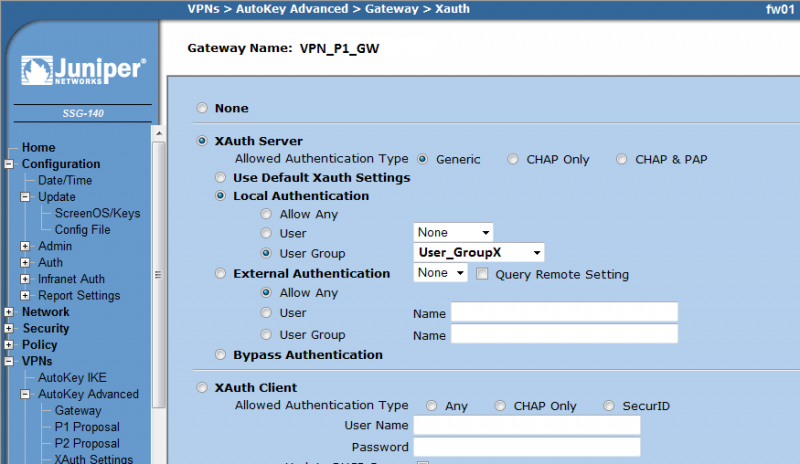
Task: Open Home in navigation tree
Action: (38, 148)
